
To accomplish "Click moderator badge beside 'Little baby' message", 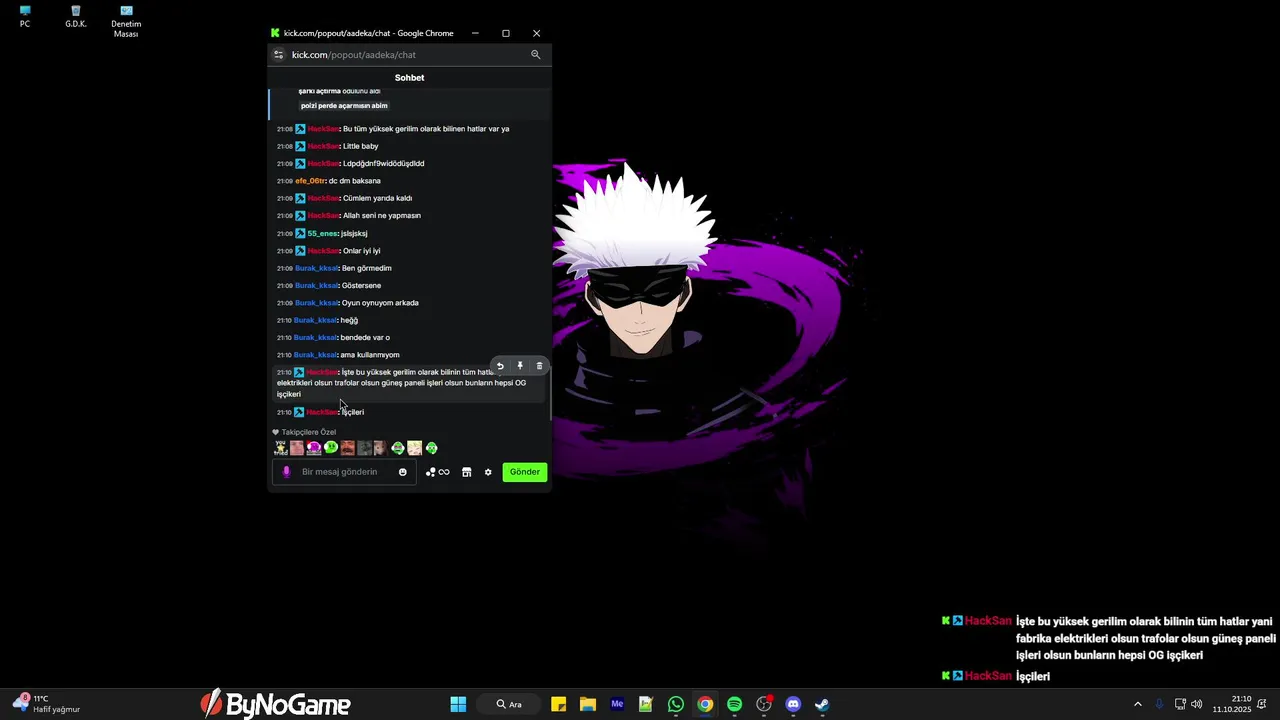I will [300, 146].
